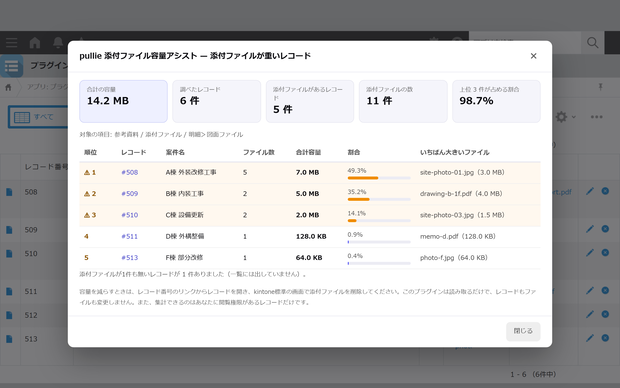Open the app settings gear icon

click(x=561, y=117)
